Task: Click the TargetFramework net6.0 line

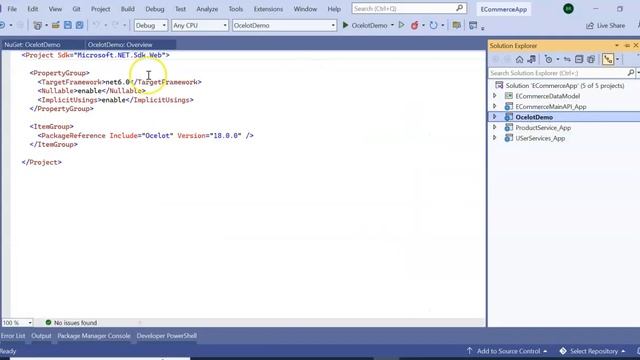Action: pyautogui.click(x=120, y=82)
